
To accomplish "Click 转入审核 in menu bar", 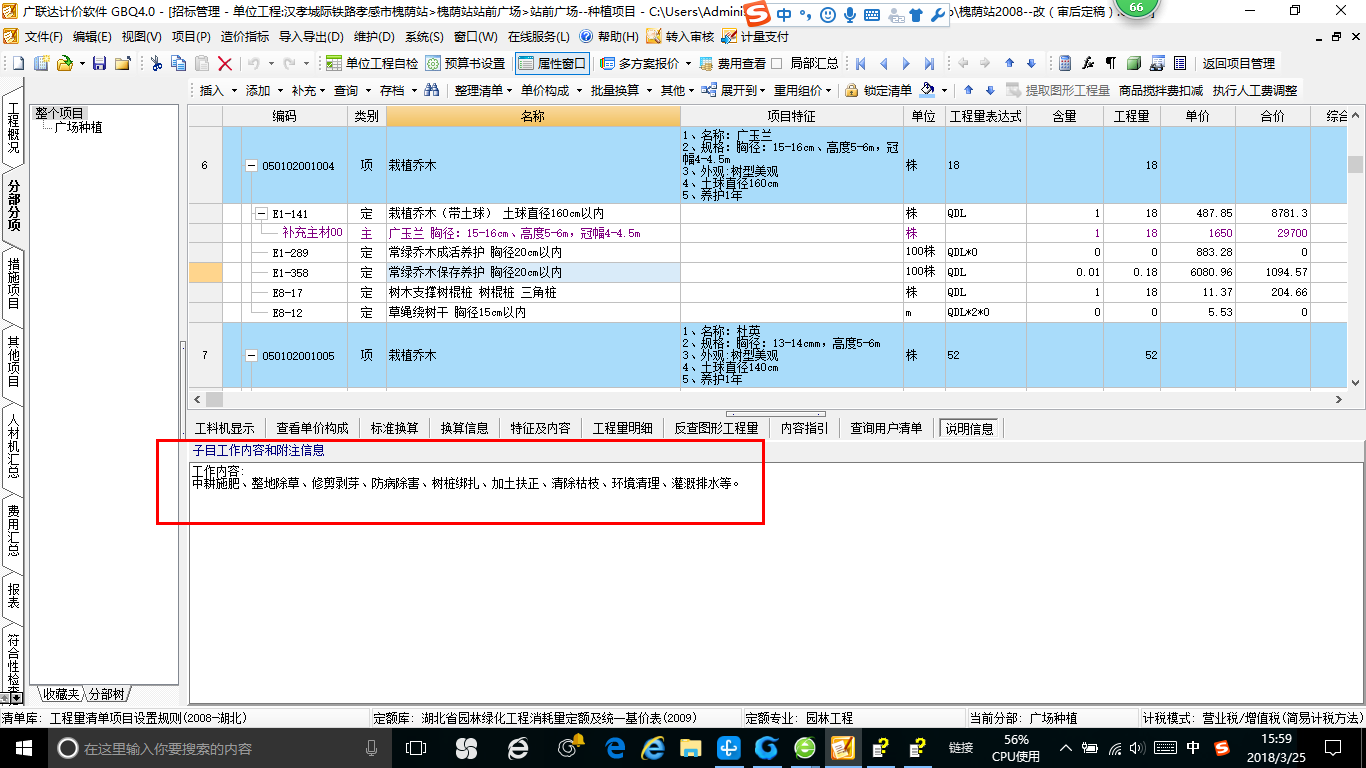I will [680, 37].
